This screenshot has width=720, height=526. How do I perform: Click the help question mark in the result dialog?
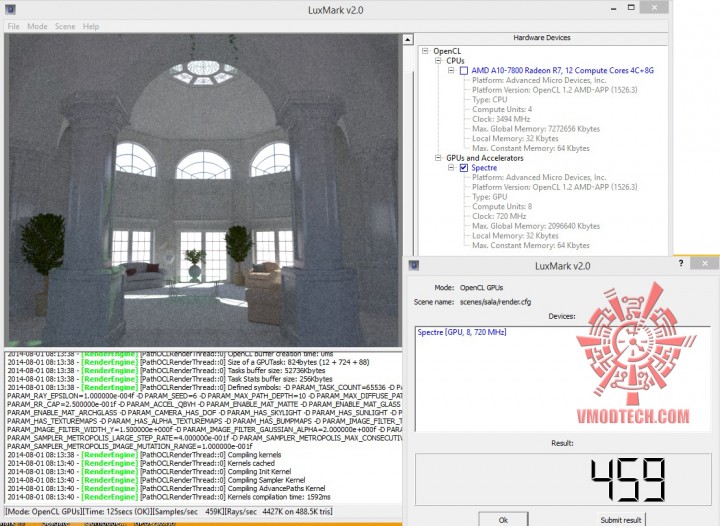click(x=681, y=263)
